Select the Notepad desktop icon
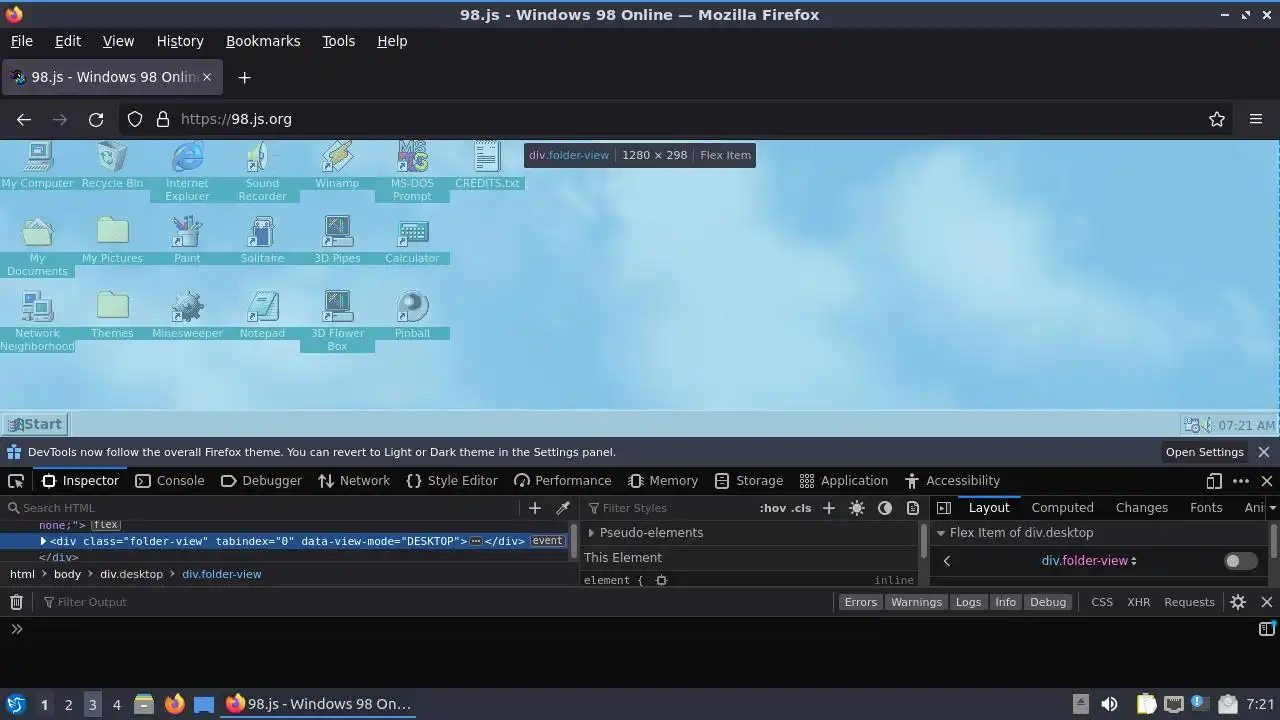This screenshot has height=720, width=1280. pyautogui.click(x=262, y=315)
